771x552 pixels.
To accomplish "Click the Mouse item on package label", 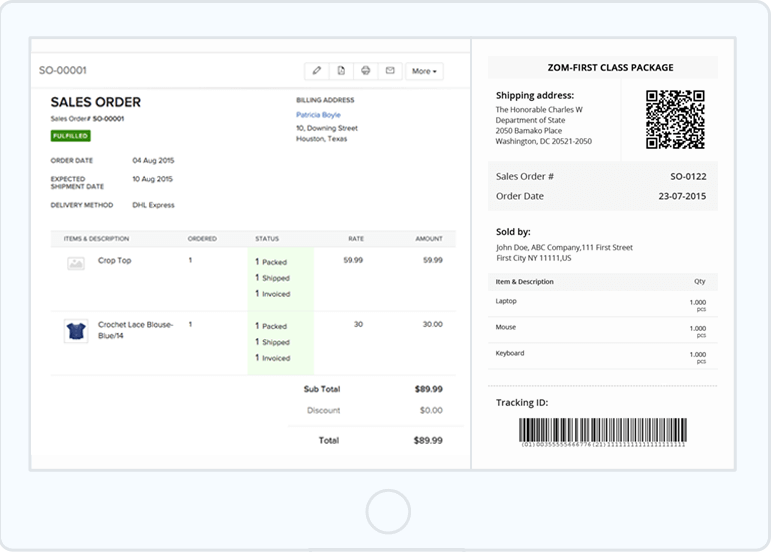I will coord(505,327).
